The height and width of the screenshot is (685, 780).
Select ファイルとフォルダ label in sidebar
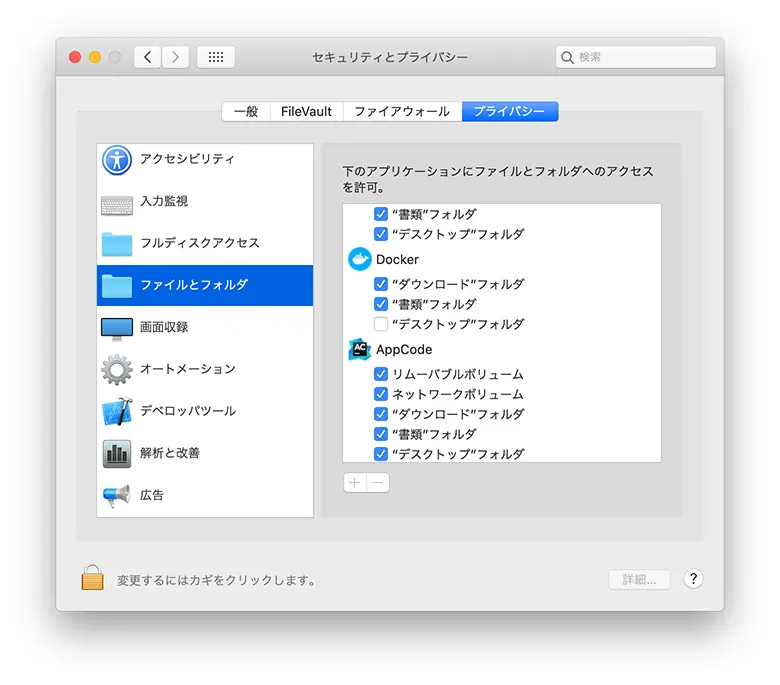click(194, 285)
